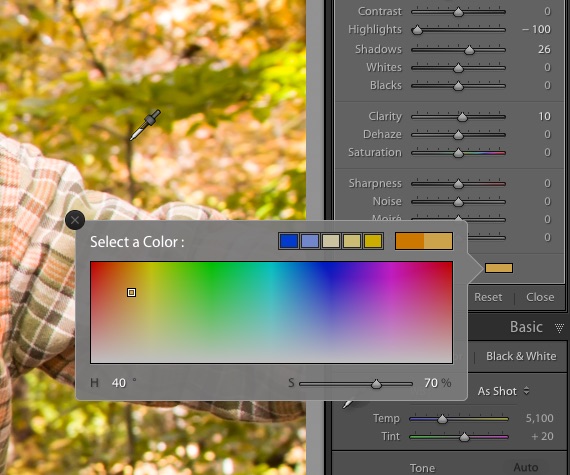570x475 pixels.
Task: Click the hue value 40 field
Action: (x=119, y=383)
